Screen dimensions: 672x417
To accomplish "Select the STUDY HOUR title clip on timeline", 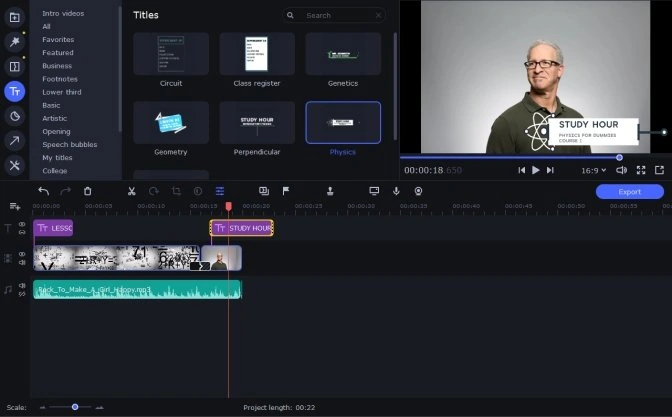I will click(242, 228).
